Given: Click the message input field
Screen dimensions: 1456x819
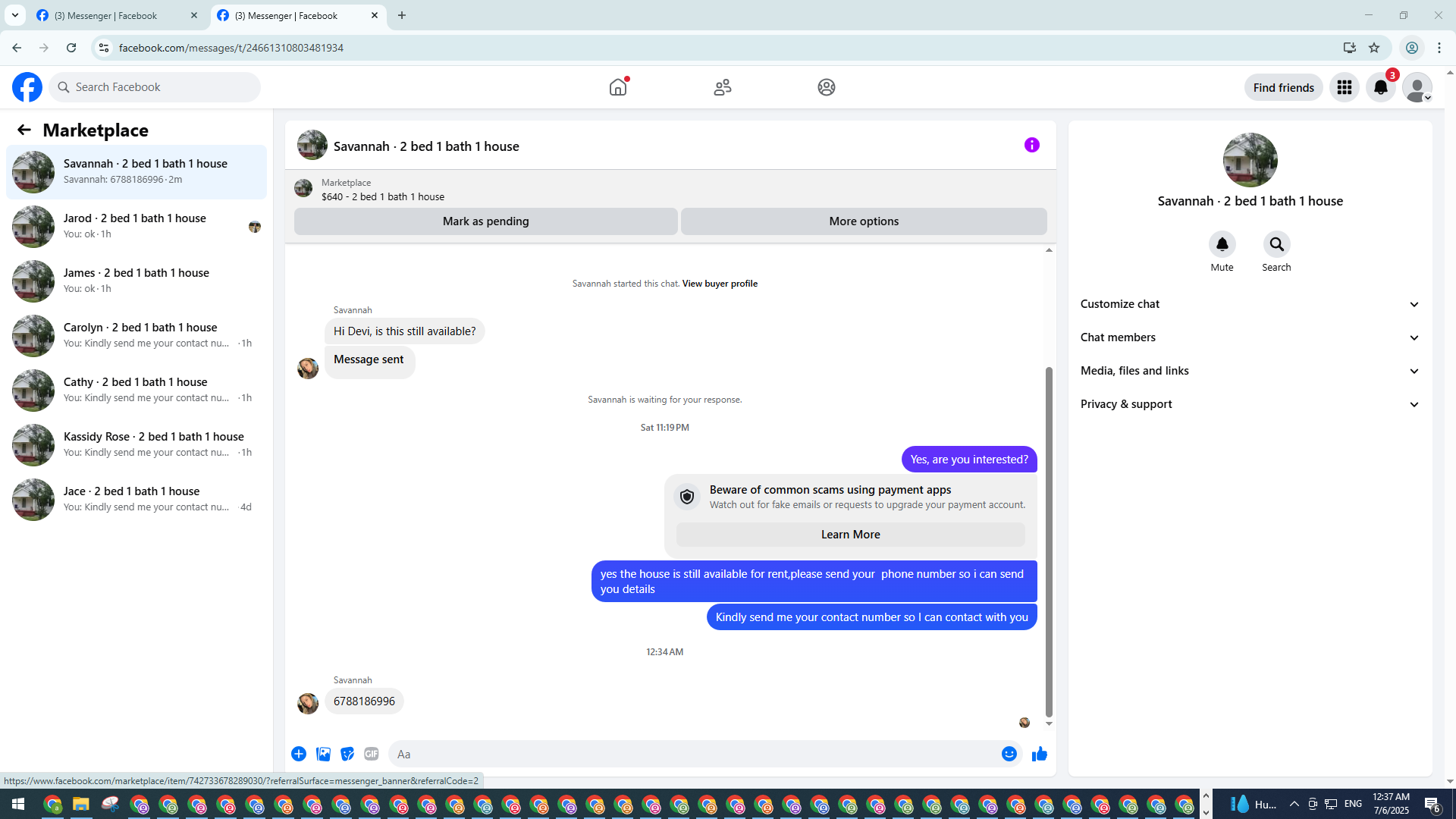Looking at the screenshot, I should pyautogui.click(x=690, y=754).
